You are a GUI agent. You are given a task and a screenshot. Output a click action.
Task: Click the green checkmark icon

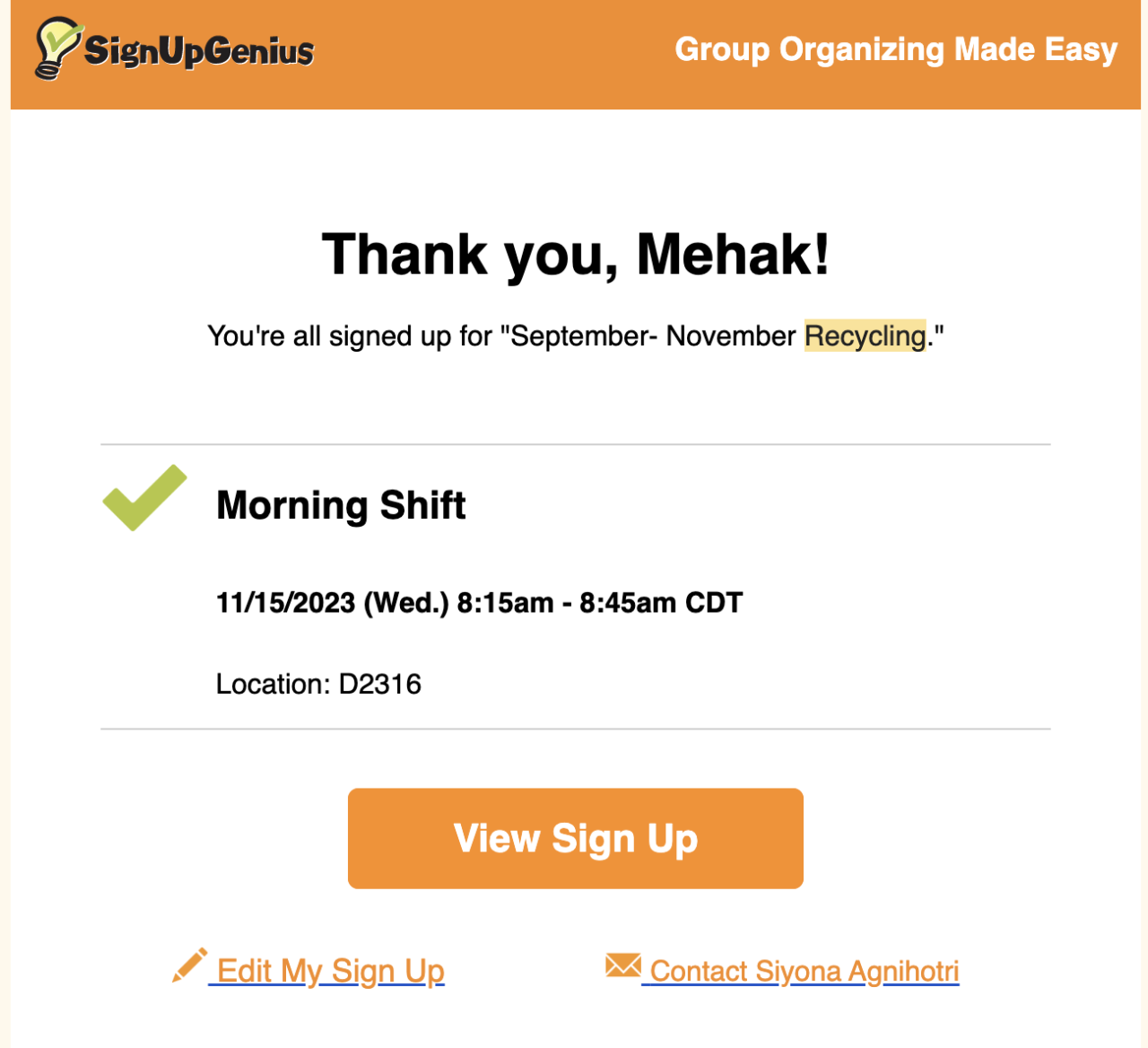[143, 498]
